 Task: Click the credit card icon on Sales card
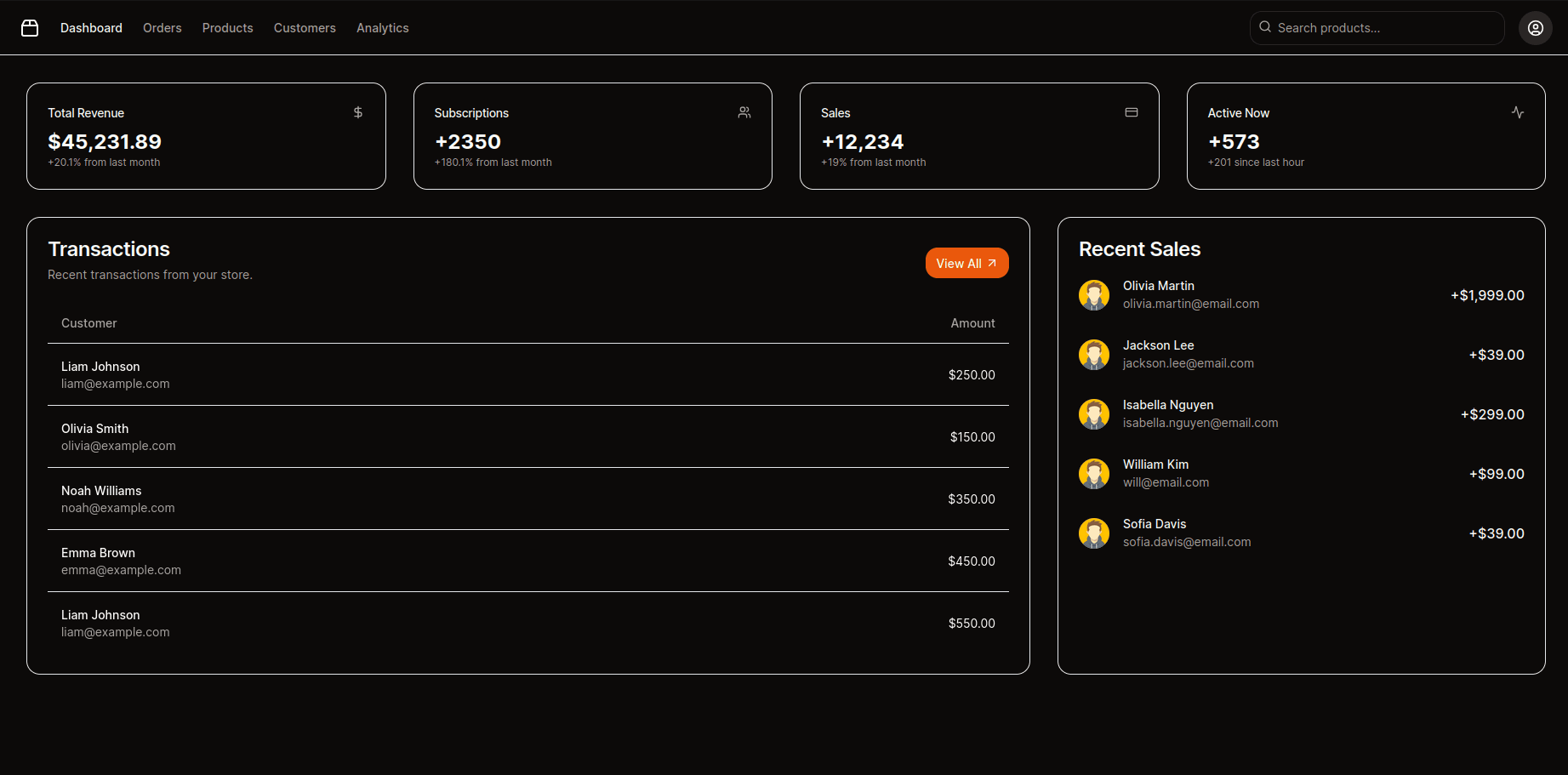click(1132, 111)
